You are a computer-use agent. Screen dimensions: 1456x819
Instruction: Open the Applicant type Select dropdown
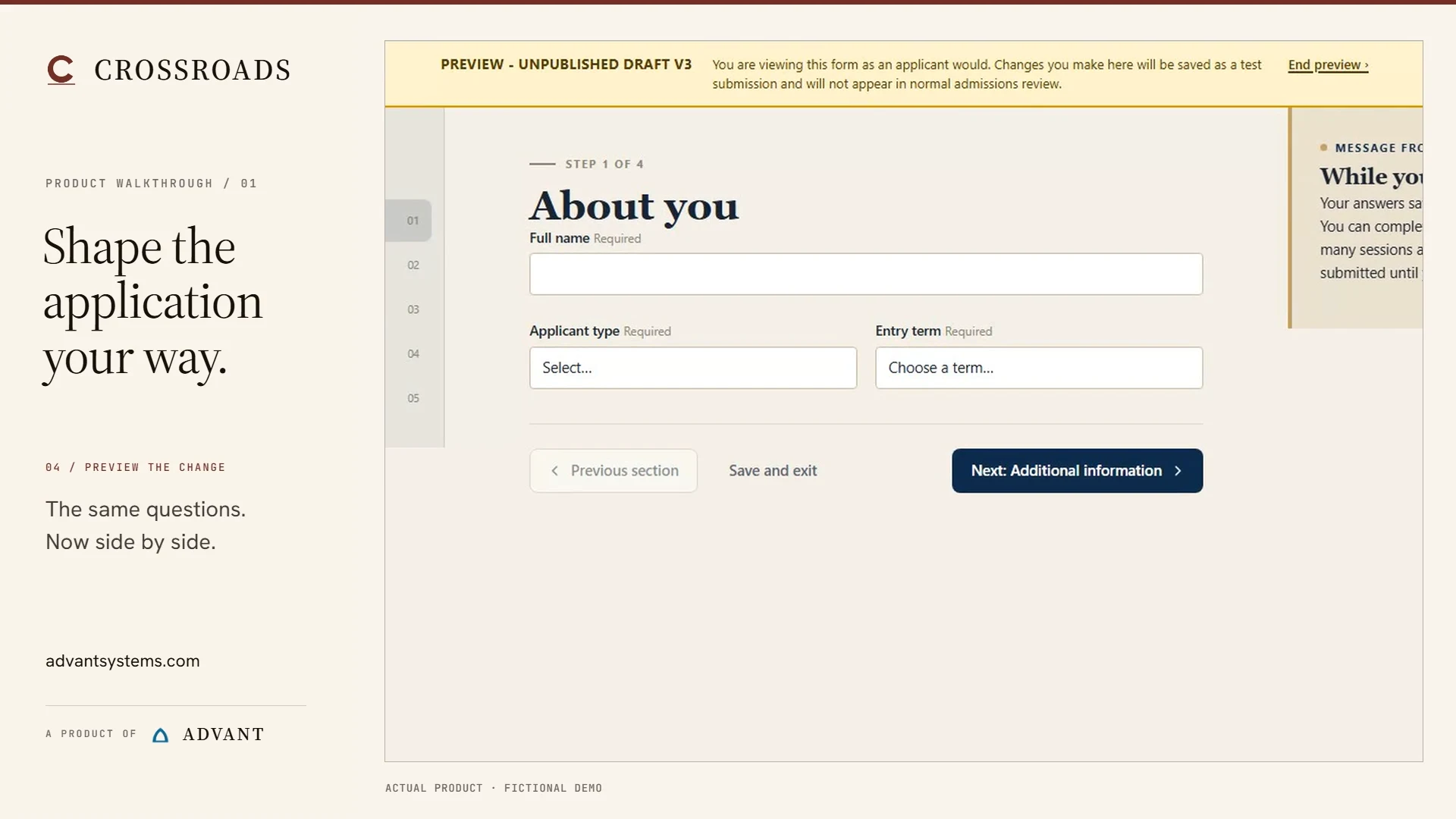(x=693, y=368)
